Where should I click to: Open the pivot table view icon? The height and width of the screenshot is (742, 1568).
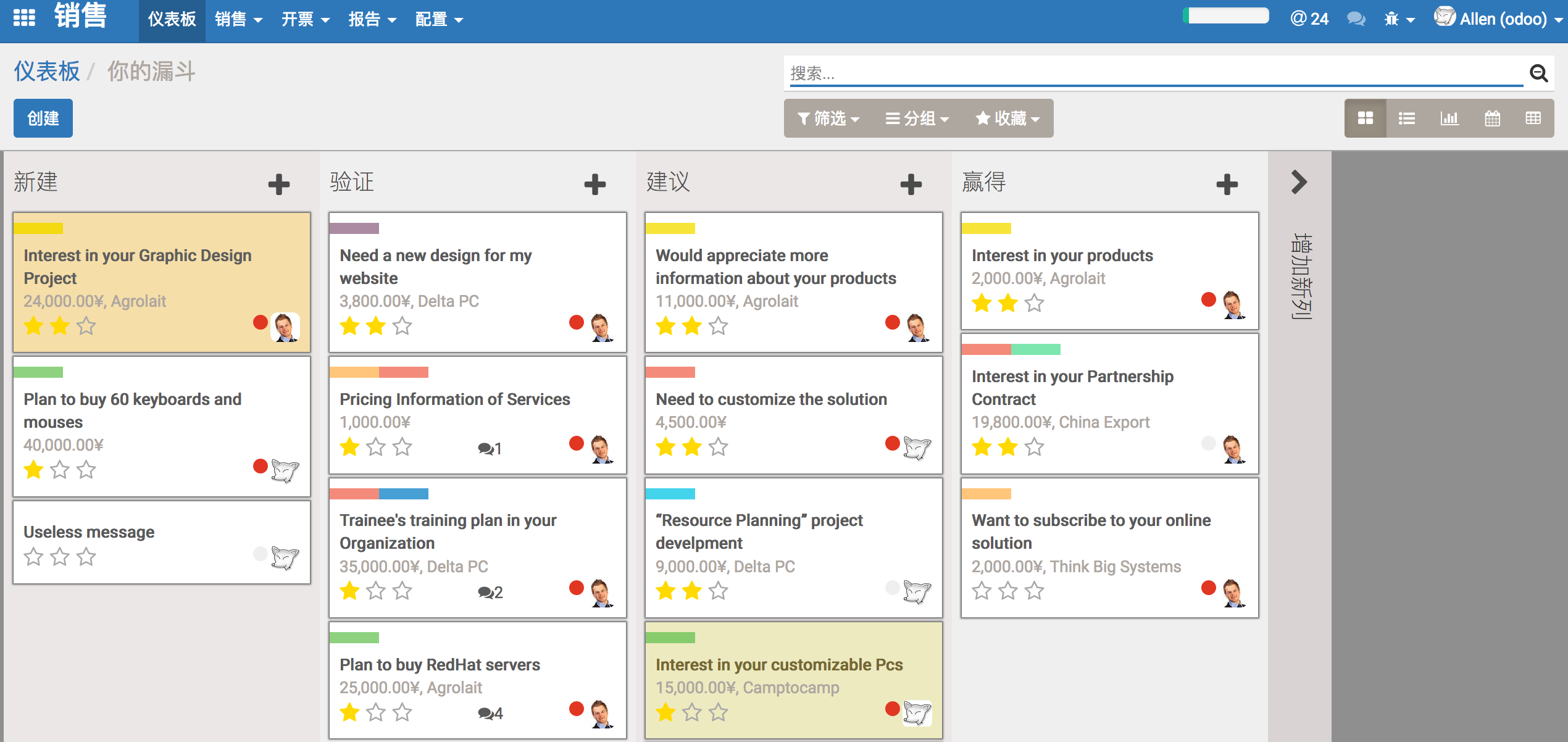click(1533, 118)
